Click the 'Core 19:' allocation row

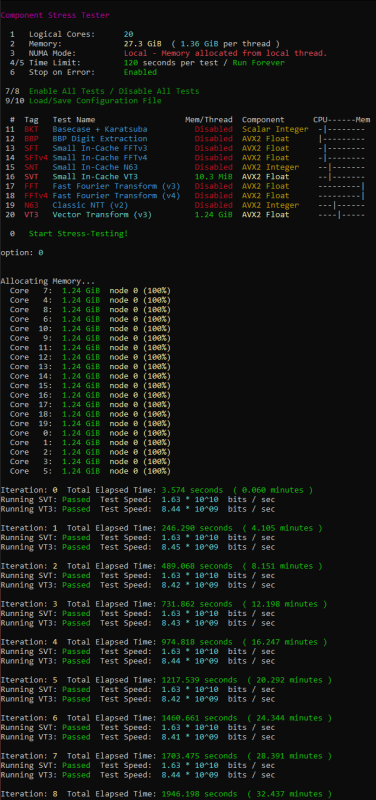[x=90, y=423]
